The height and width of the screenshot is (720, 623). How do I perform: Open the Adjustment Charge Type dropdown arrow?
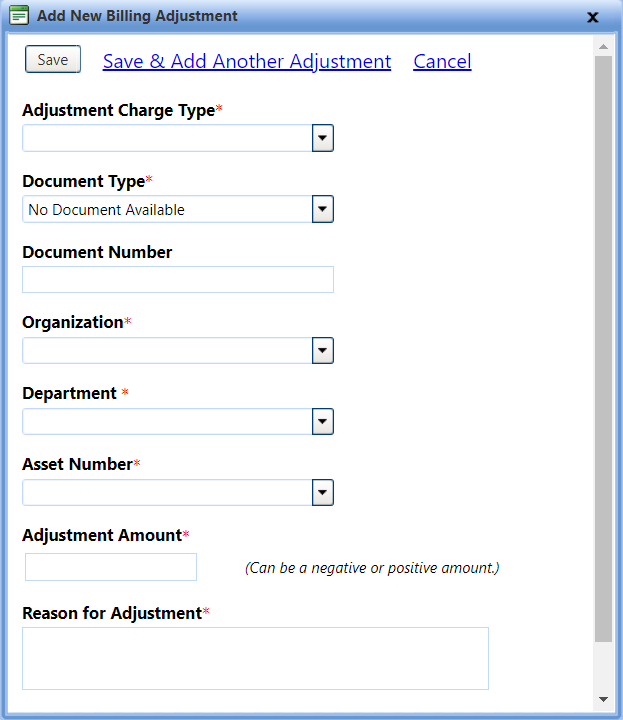tap(323, 138)
